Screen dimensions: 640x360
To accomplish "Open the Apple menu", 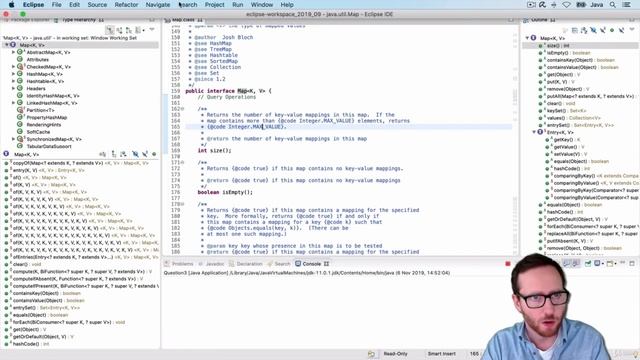I will pos(11,4).
